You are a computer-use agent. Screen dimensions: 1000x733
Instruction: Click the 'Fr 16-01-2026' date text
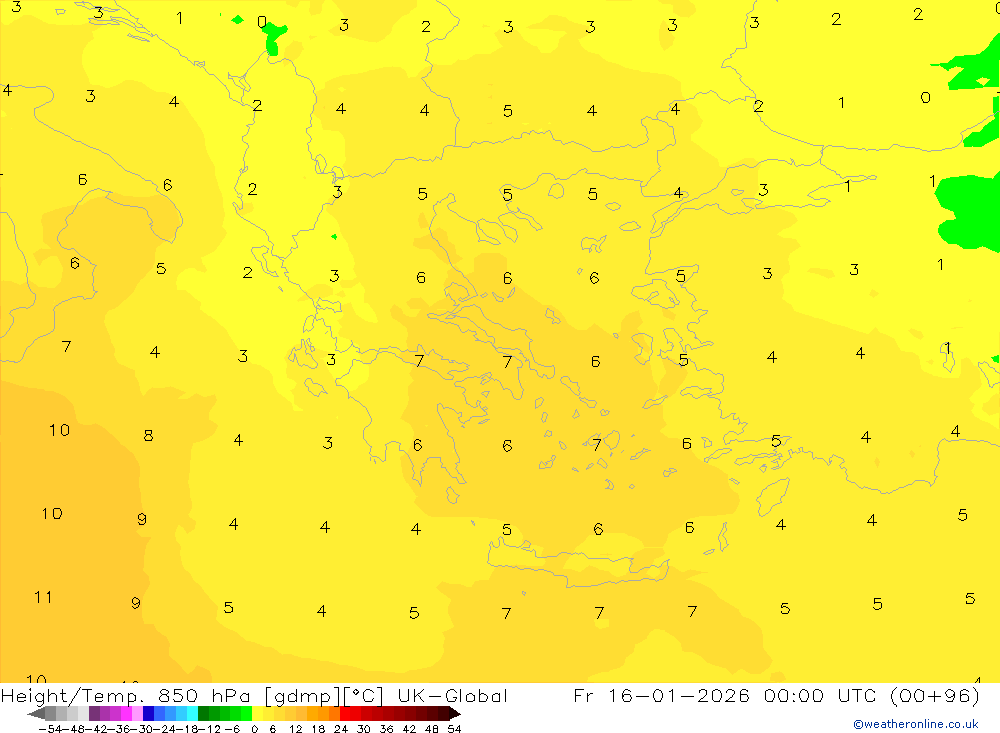tap(661, 695)
